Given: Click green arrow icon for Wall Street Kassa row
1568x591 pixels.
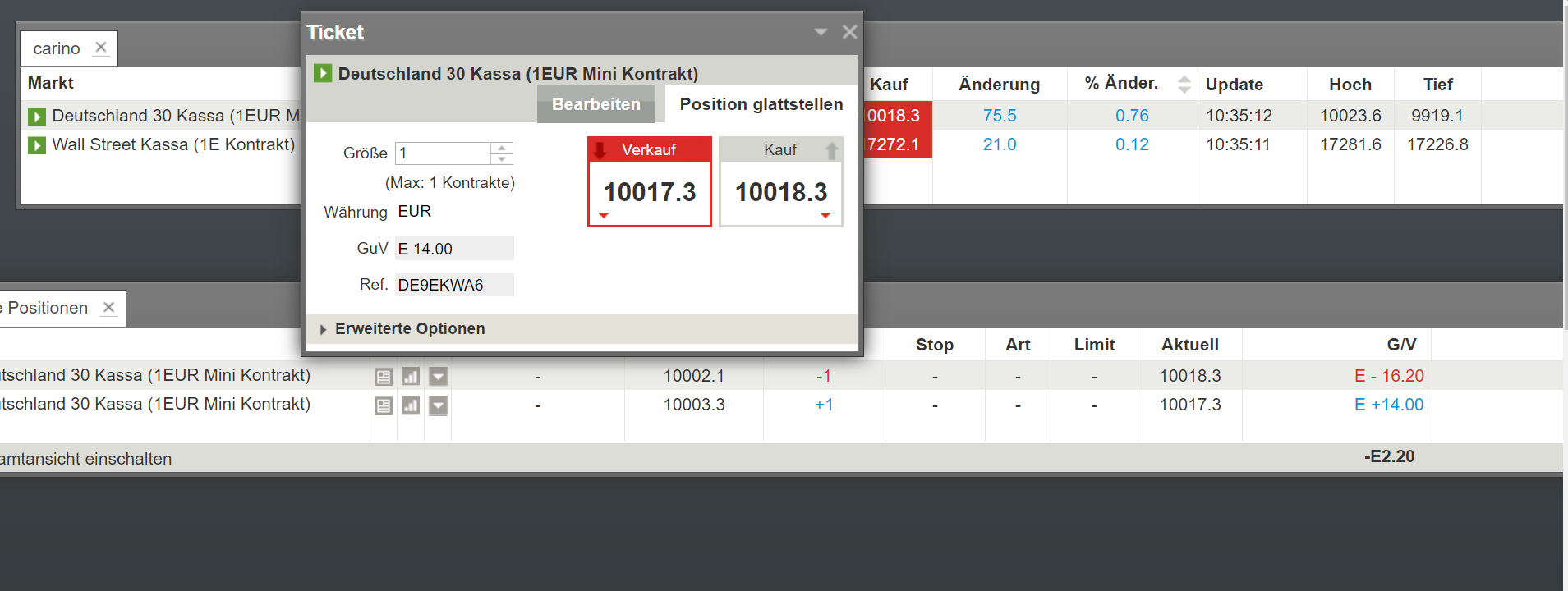Looking at the screenshot, I should (x=37, y=145).
